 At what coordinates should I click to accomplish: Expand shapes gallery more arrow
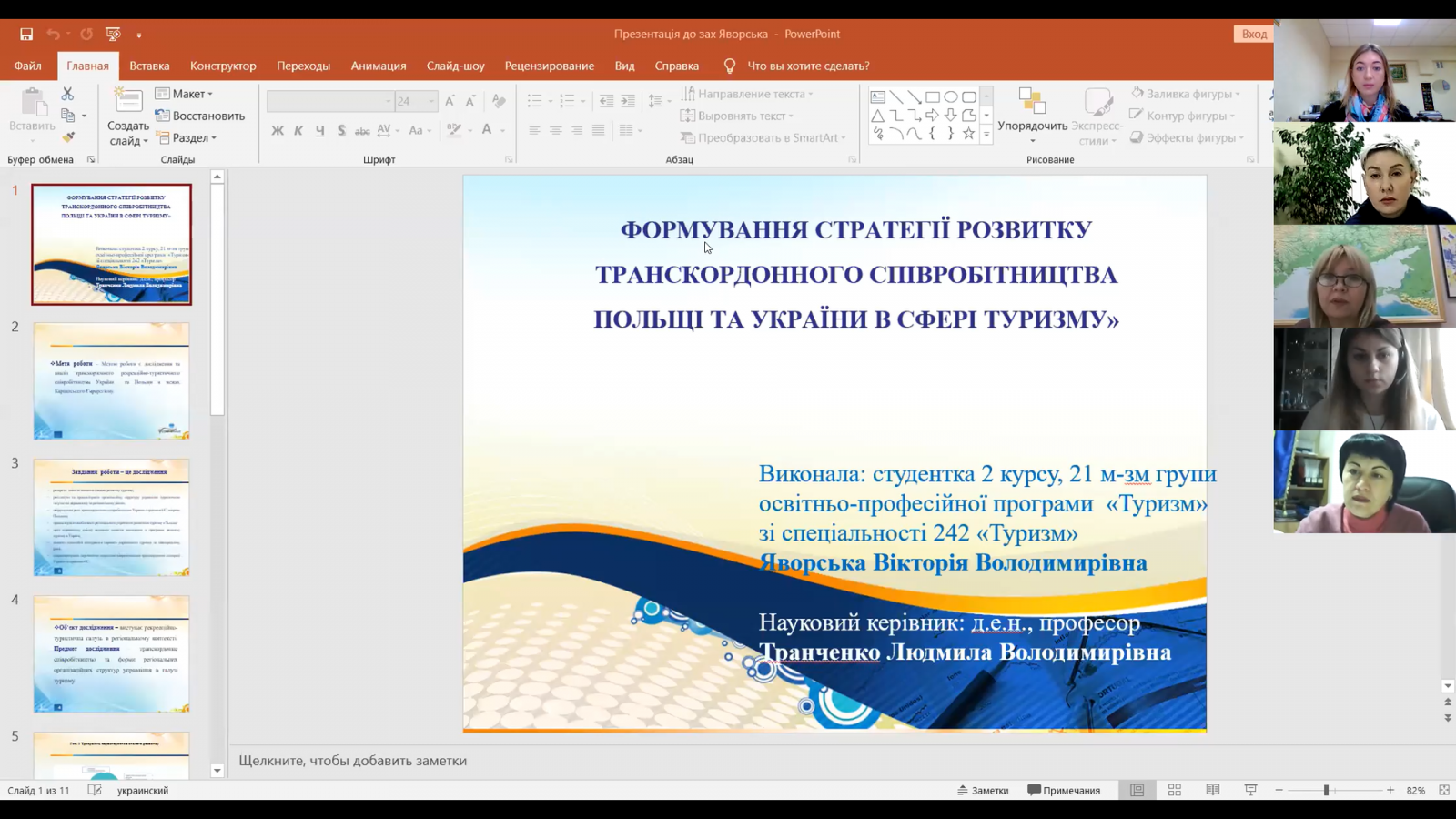pyautogui.click(x=986, y=135)
